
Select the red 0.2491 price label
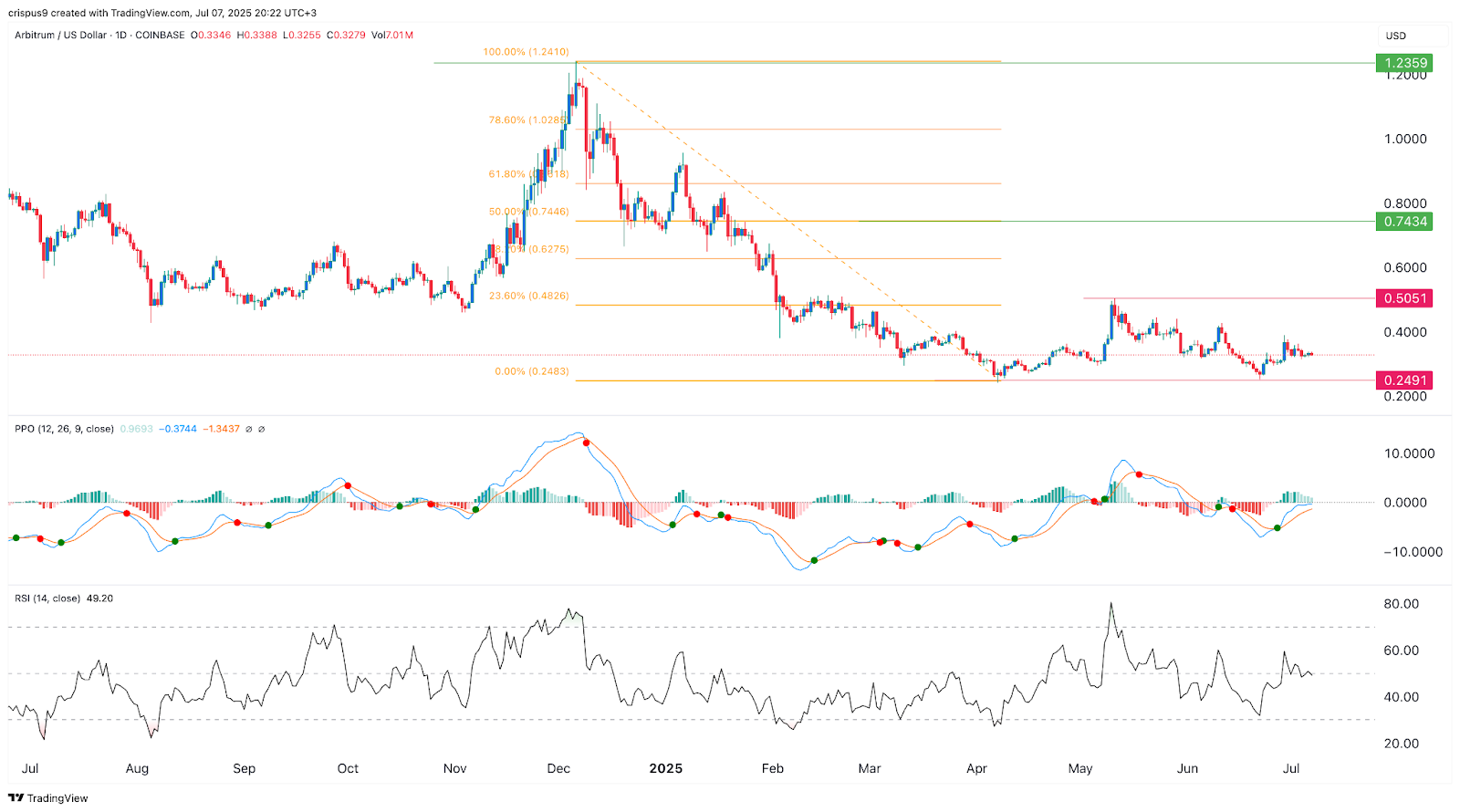[x=1404, y=380]
